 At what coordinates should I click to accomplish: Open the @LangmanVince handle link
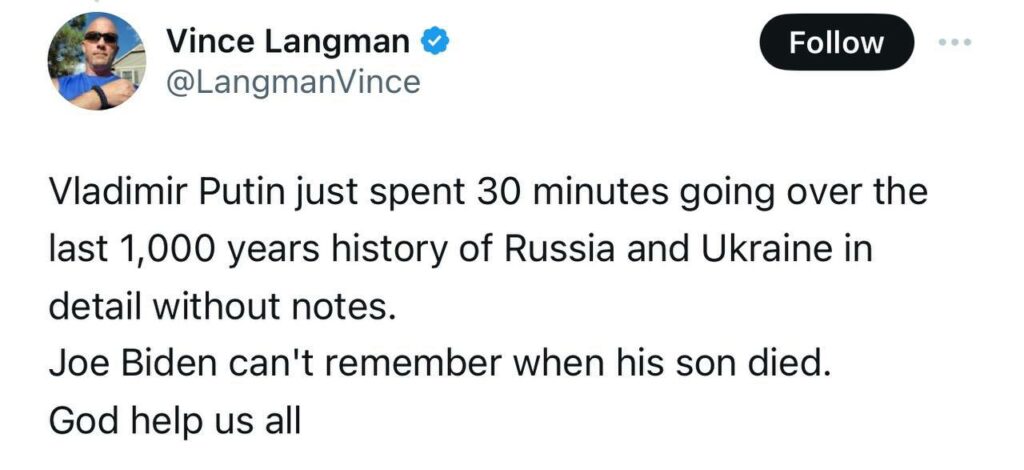[x=291, y=82]
